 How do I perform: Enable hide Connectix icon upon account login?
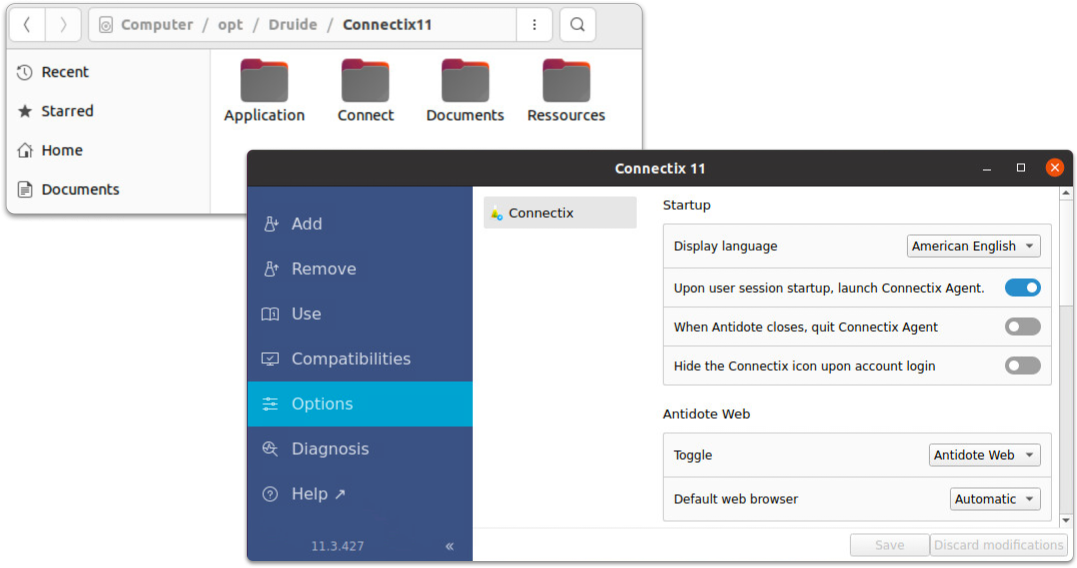tap(1022, 366)
